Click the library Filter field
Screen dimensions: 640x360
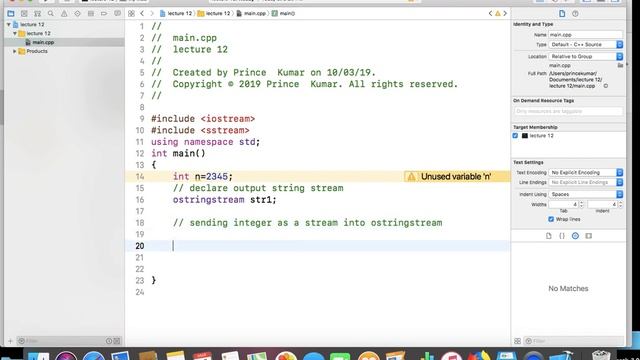pyautogui.click(x=573, y=341)
